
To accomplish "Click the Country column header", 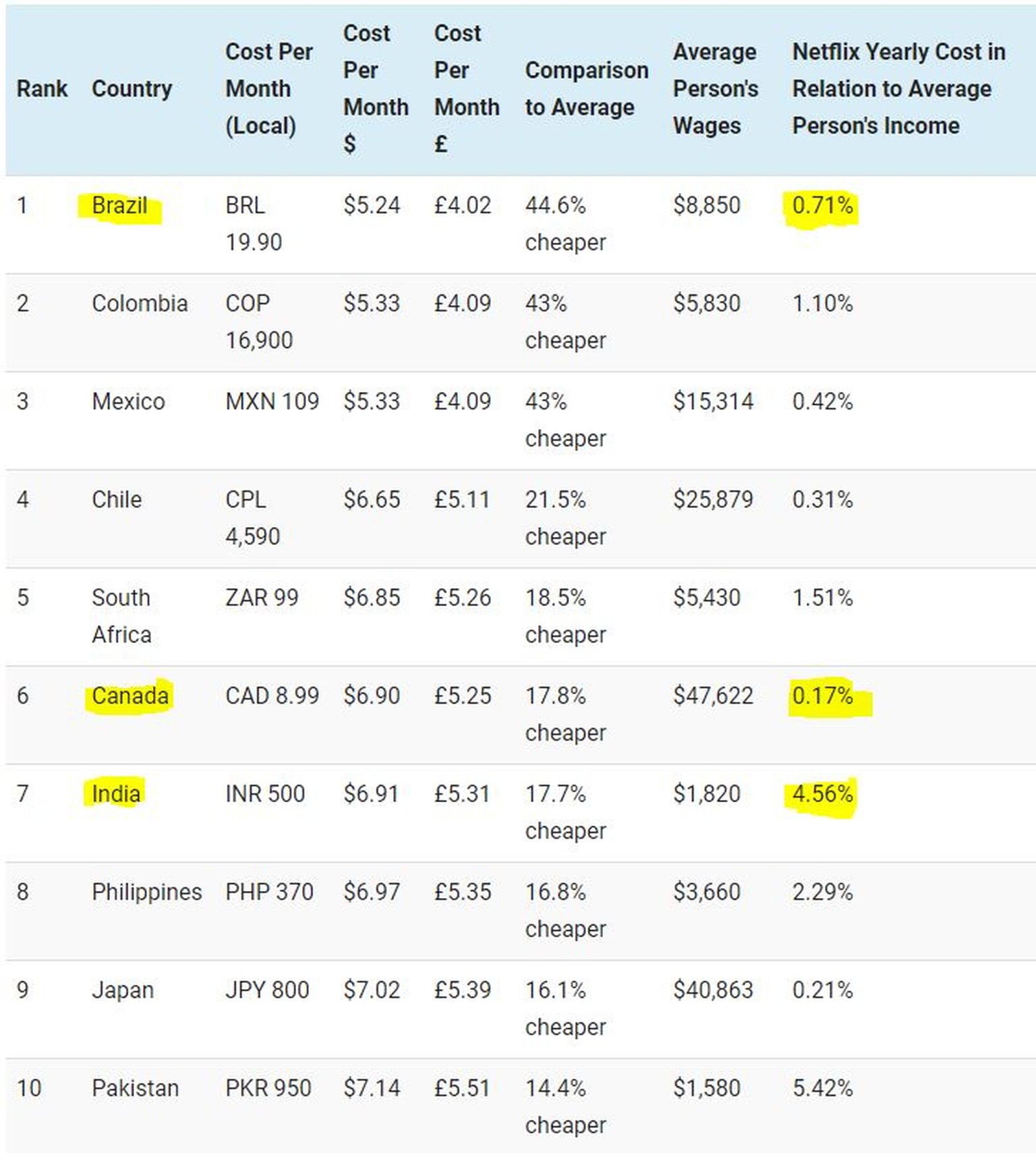I will [132, 88].
